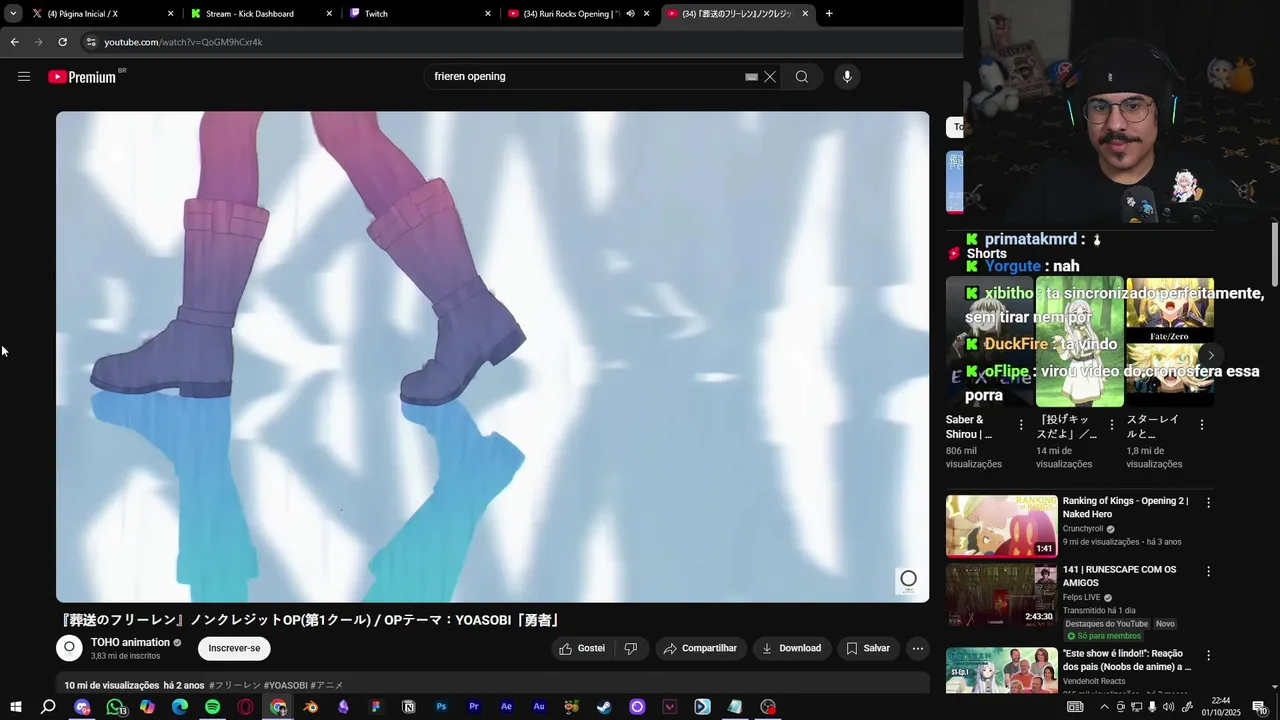Image resolution: width=1280 pixels, height=720 pixels.
Task: Open menu for 'Este show é lindo' video
Action: point(1208,656)
